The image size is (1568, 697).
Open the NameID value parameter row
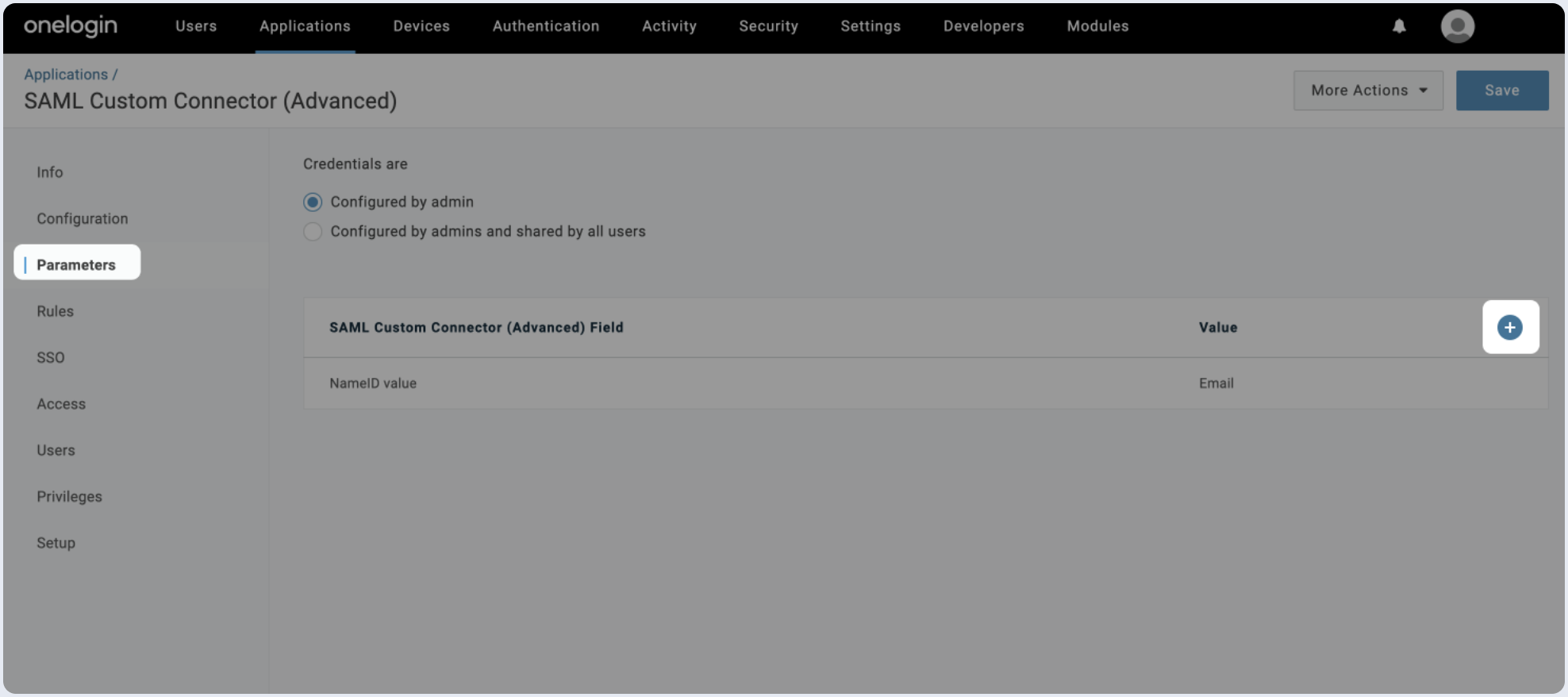pos(373,383)
